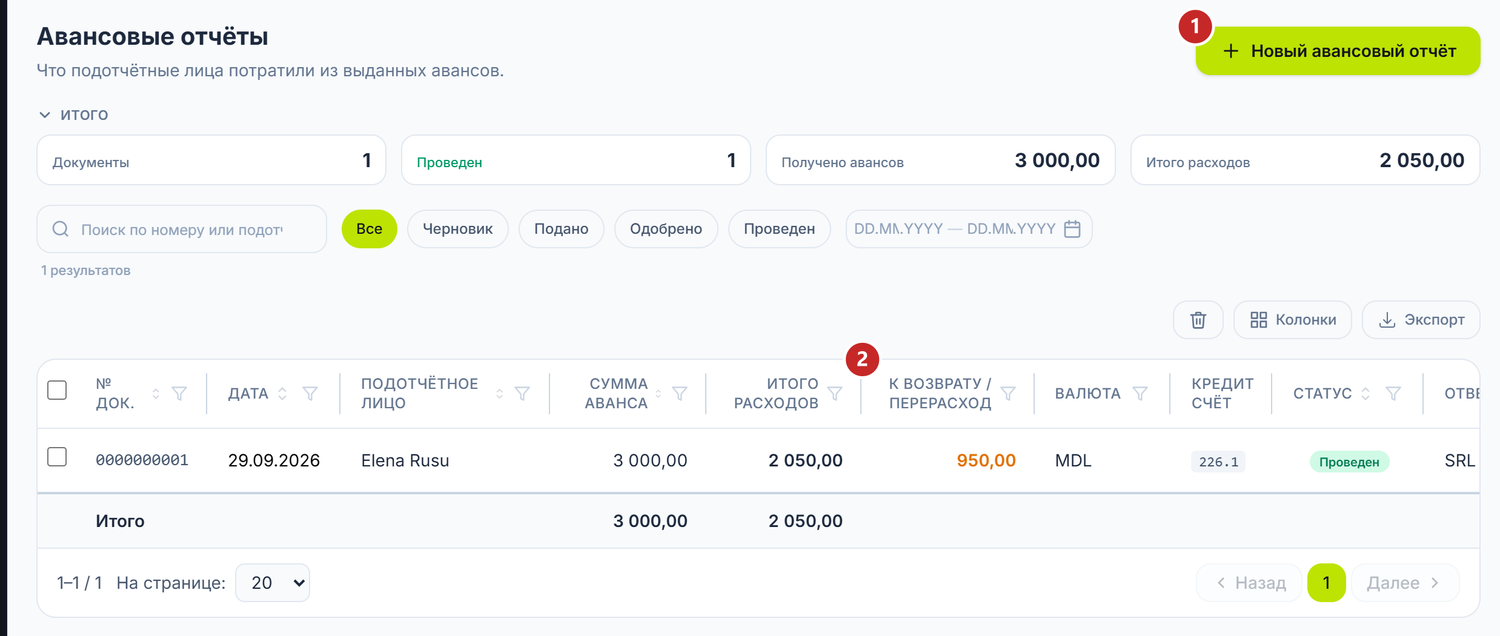
Task: Click the Итого расходов summary card
Action: click(x=1305, y=161)
